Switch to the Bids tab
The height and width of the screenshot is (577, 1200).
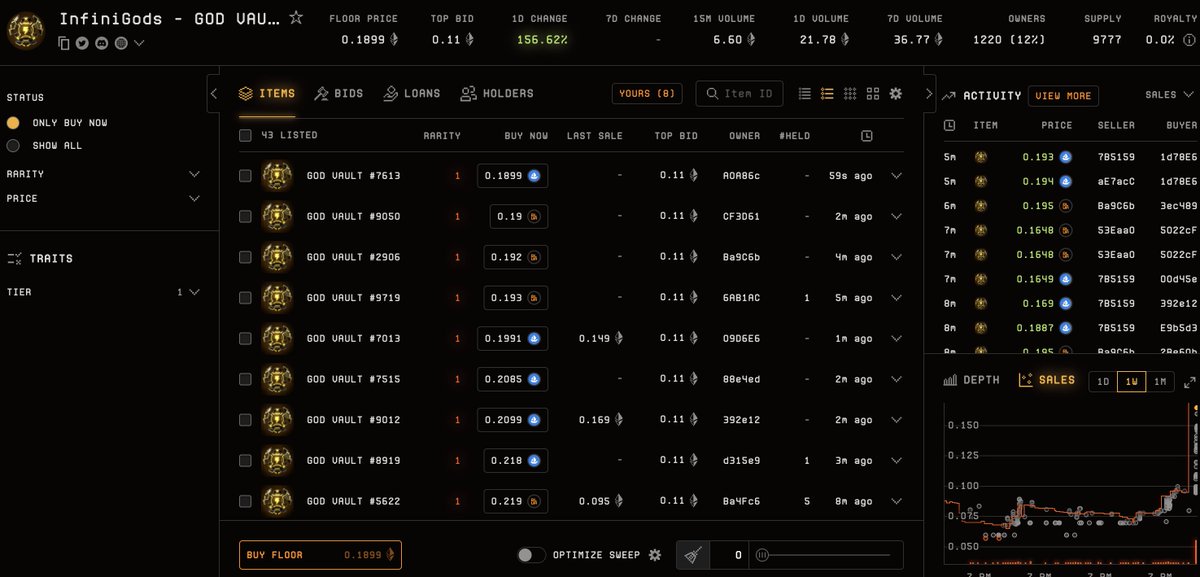pos(339,93)
